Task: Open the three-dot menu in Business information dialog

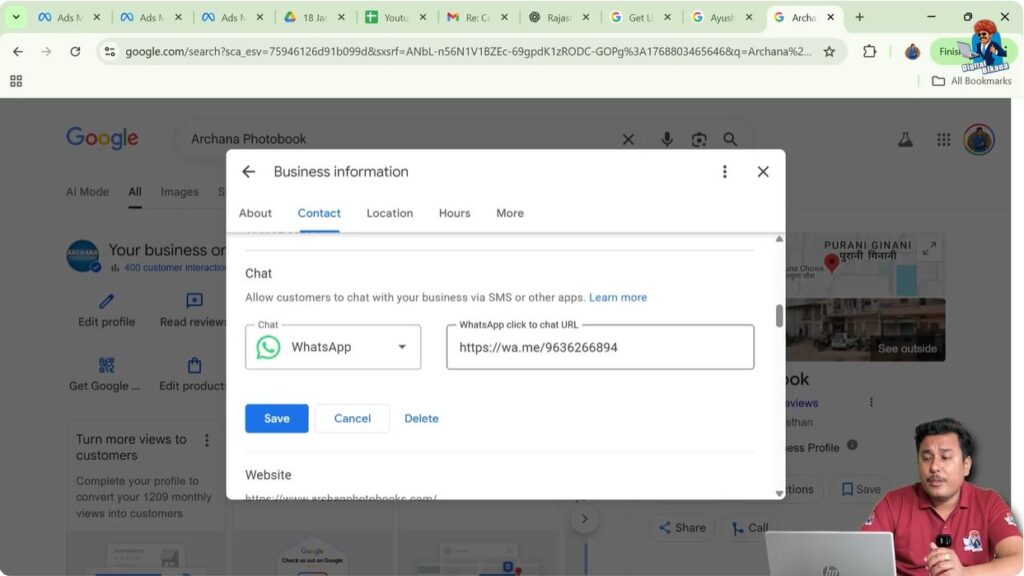Action: [x=724, y=171]
